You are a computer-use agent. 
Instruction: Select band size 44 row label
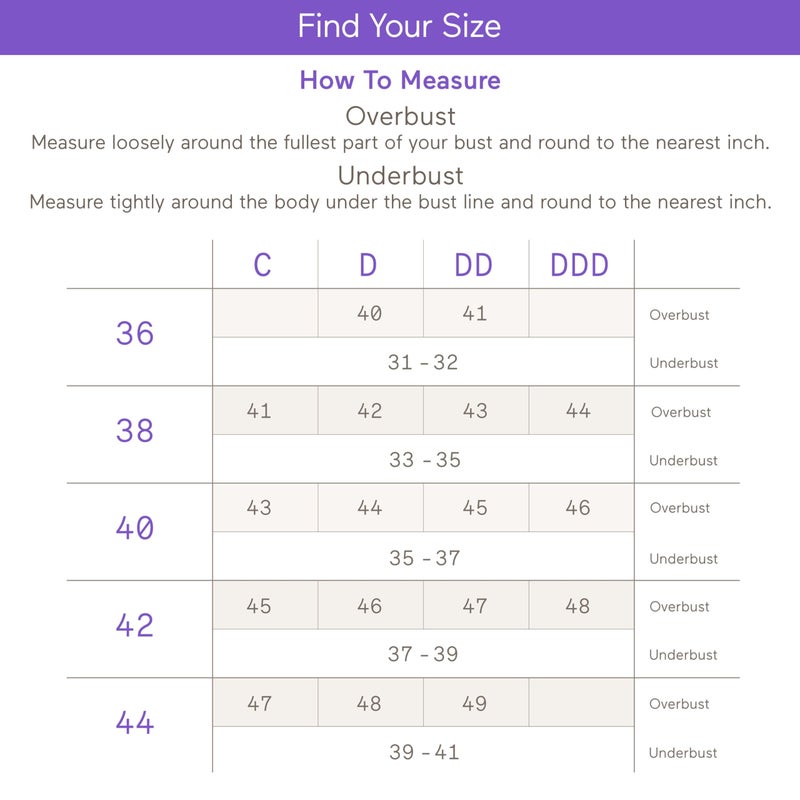pos(135,722)
